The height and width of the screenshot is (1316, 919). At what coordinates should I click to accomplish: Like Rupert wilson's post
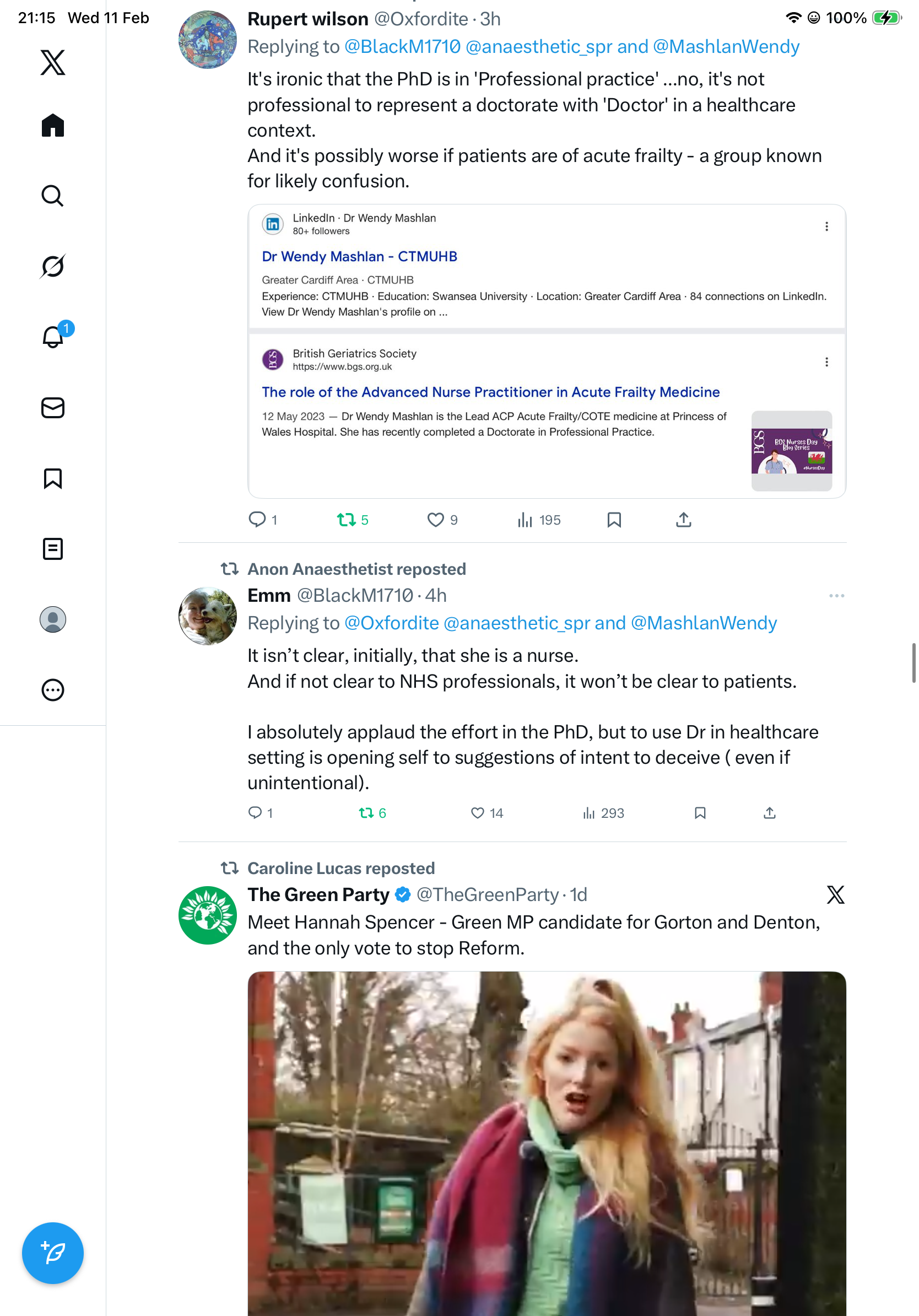tap(435, 520)
